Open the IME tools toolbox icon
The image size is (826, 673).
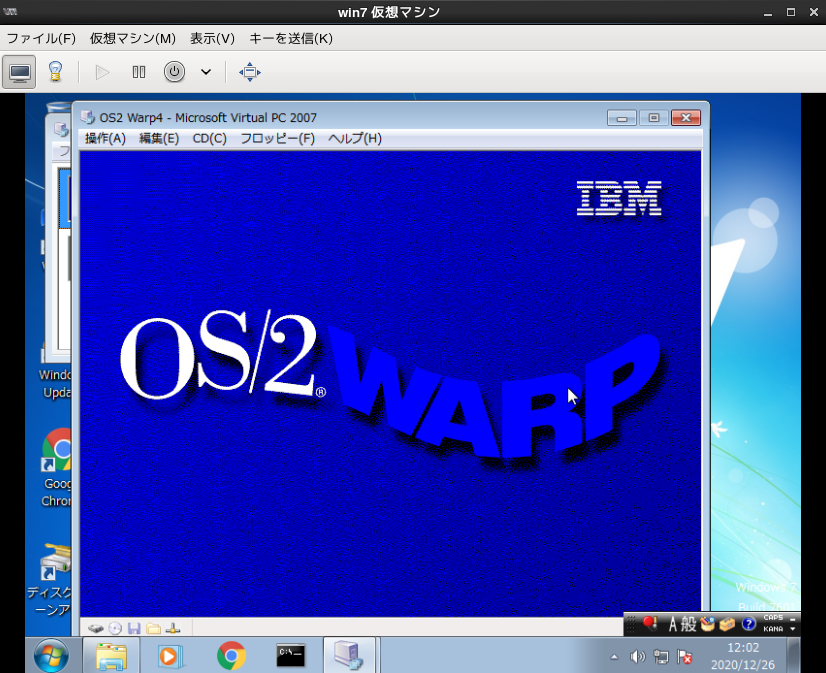coord(727,624)
